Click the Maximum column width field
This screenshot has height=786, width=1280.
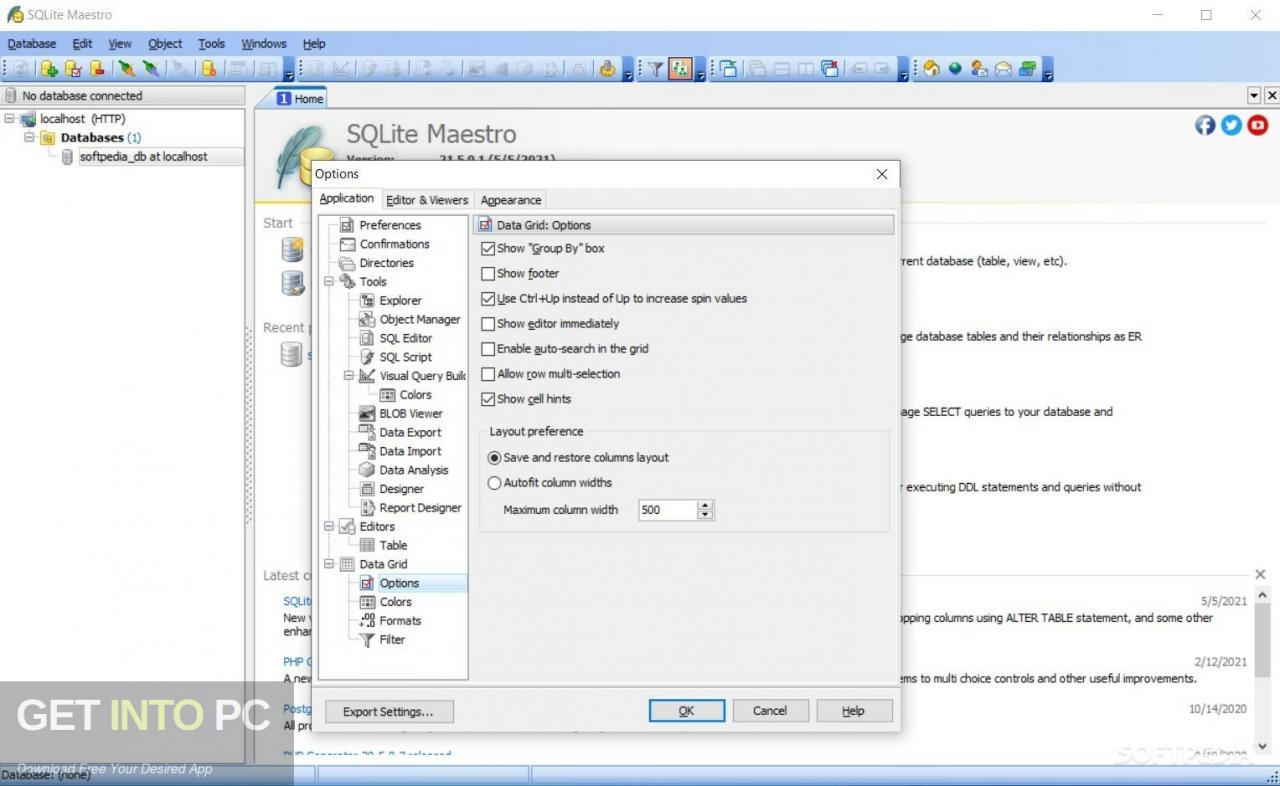point(667,510)
